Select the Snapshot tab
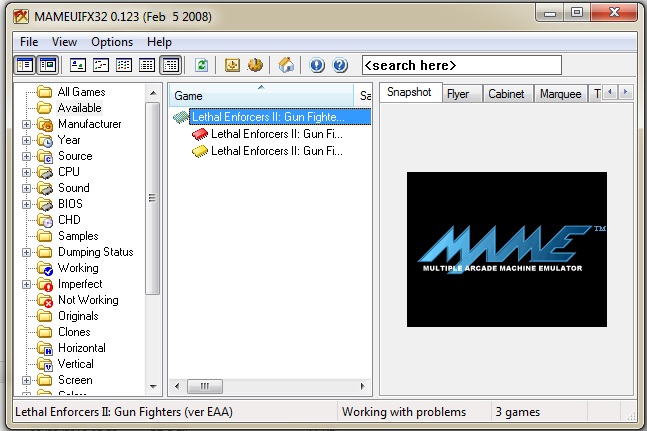The width and height of the screenshot is (647, 431). 410,92
